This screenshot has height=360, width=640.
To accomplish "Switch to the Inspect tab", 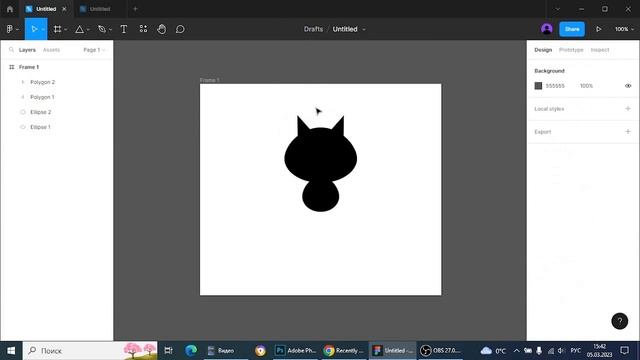I will pos(600,50).
